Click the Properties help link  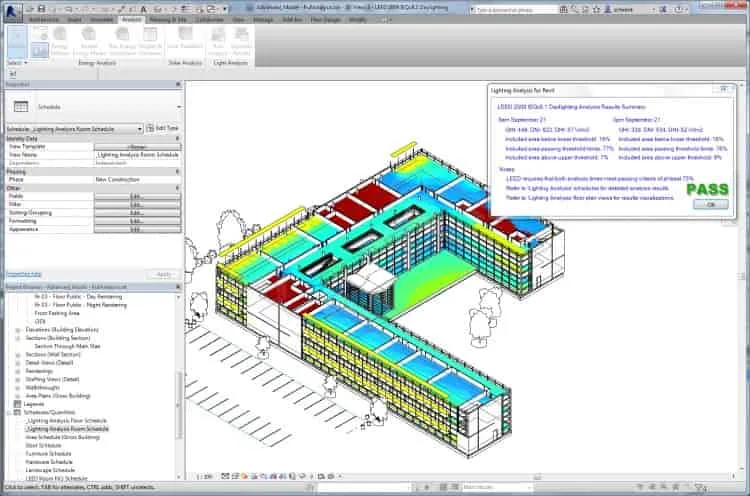[23, 275]
